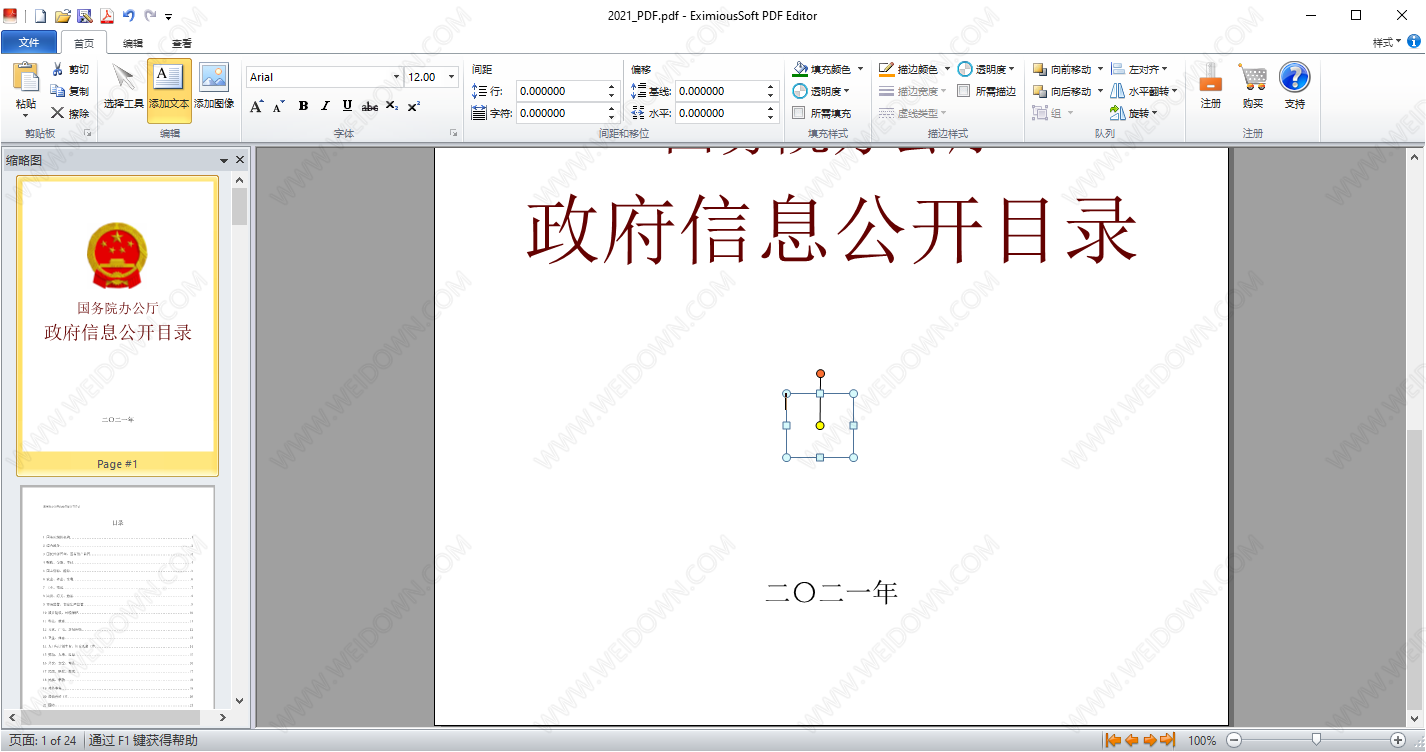The image size is (1426, 752).
Task: Toggle strikethrough abc formatting
Action: (370, 106)
